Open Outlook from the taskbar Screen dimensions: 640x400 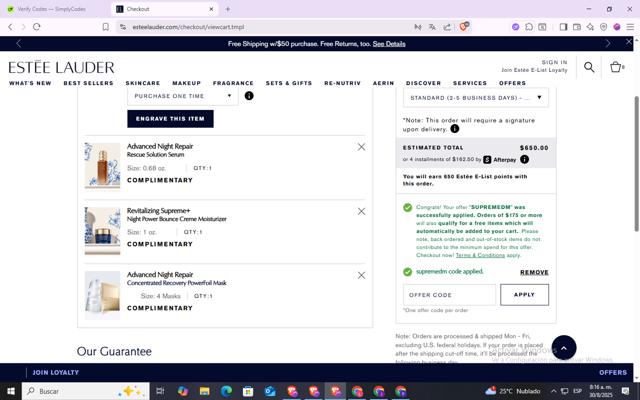click(270, 391)
